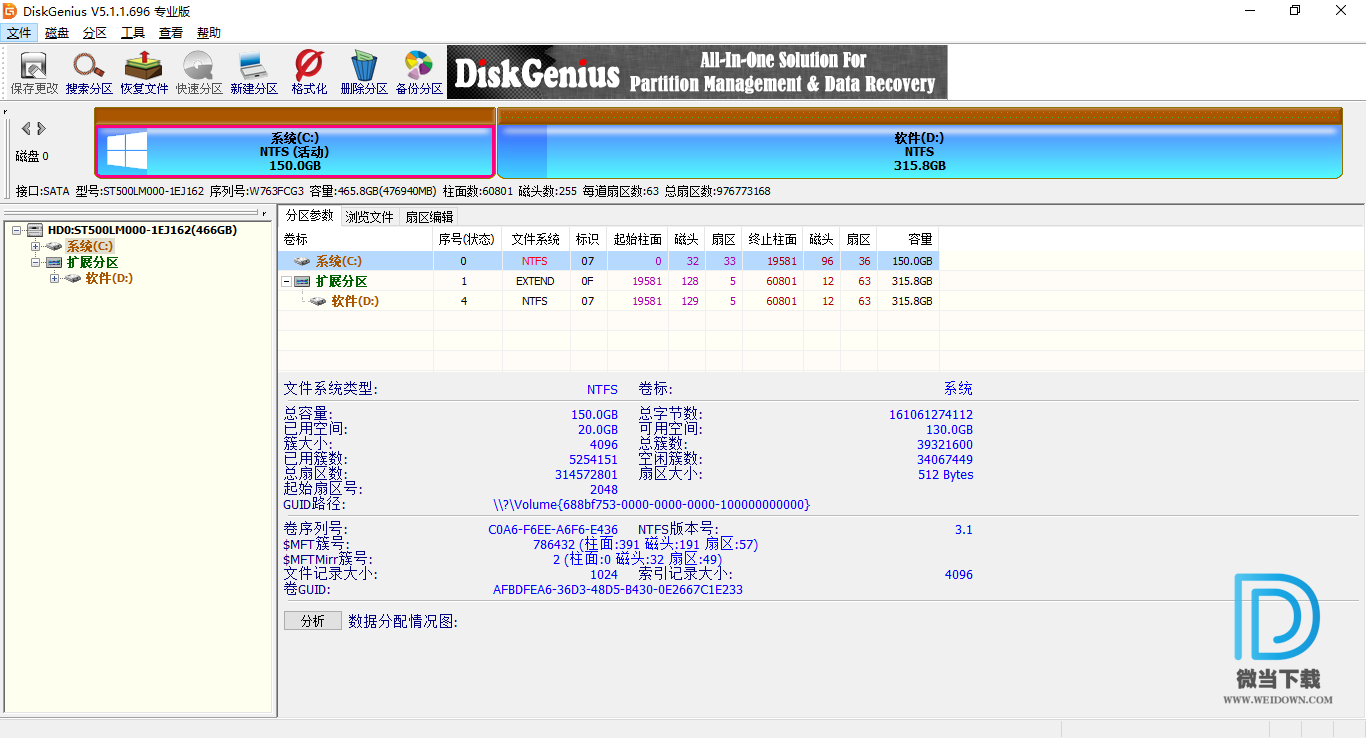Open the 文件 menu
This screenshot has width=1366, height=738.
[19, 33]
